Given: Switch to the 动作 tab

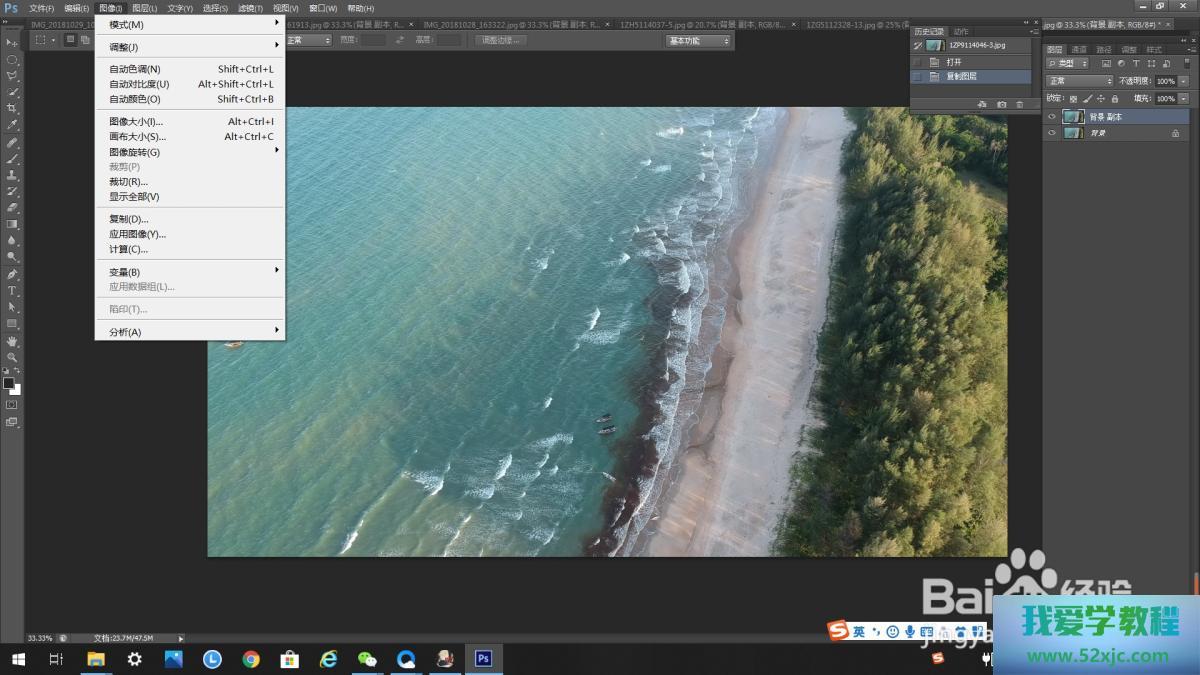Looking at the screenshot, I should point(961,32).
